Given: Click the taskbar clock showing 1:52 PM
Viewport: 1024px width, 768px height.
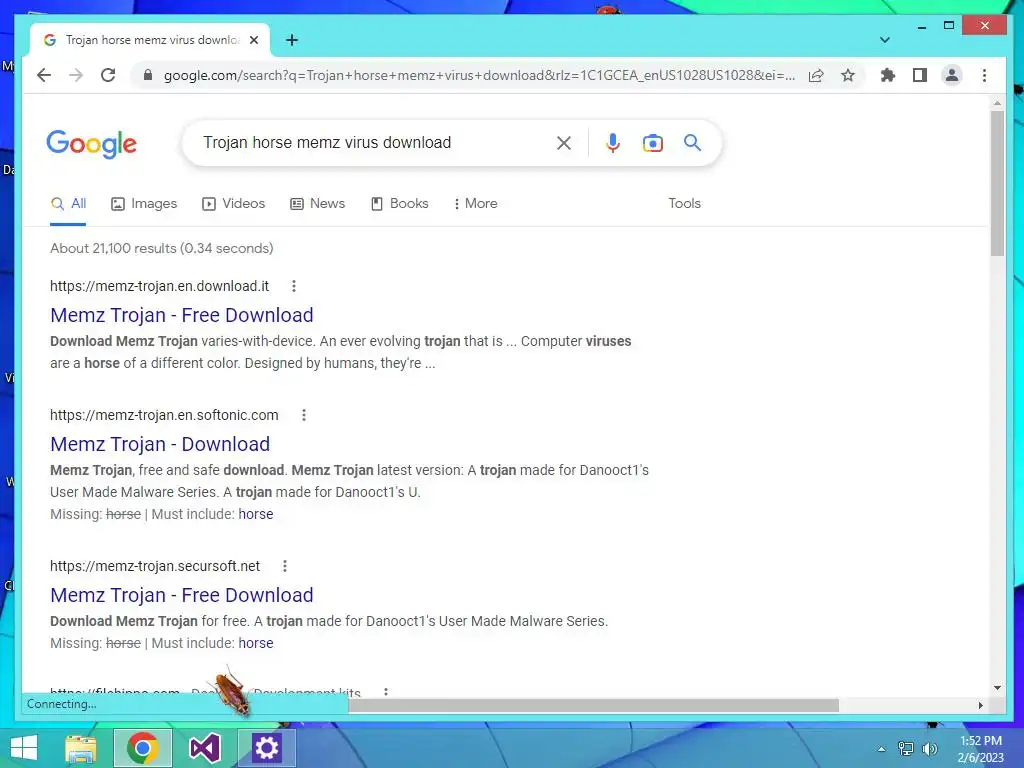Looking at the screenshot, I should (x=980, y=749).
